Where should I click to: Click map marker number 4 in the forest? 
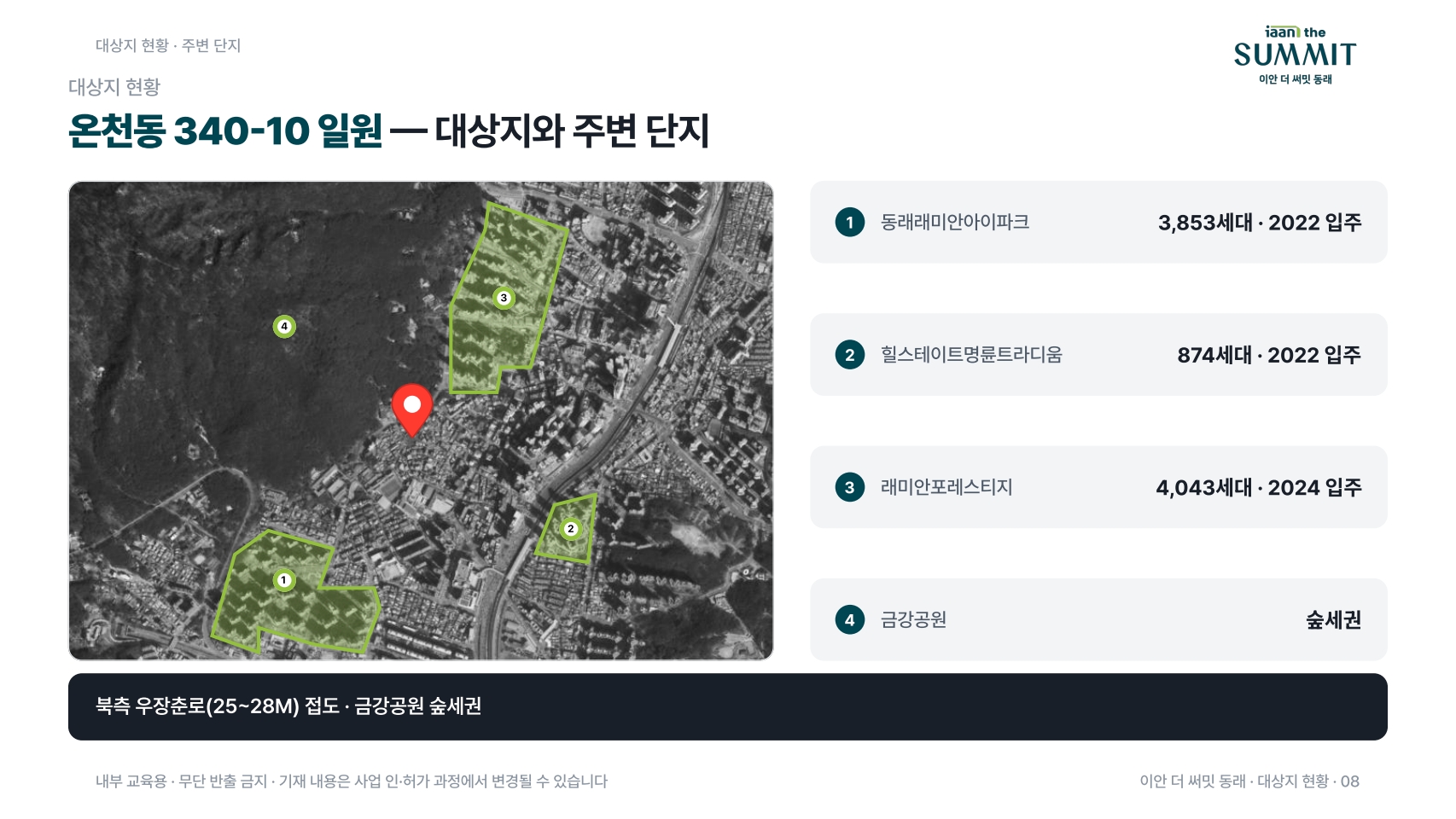click(x=284, y=326)
